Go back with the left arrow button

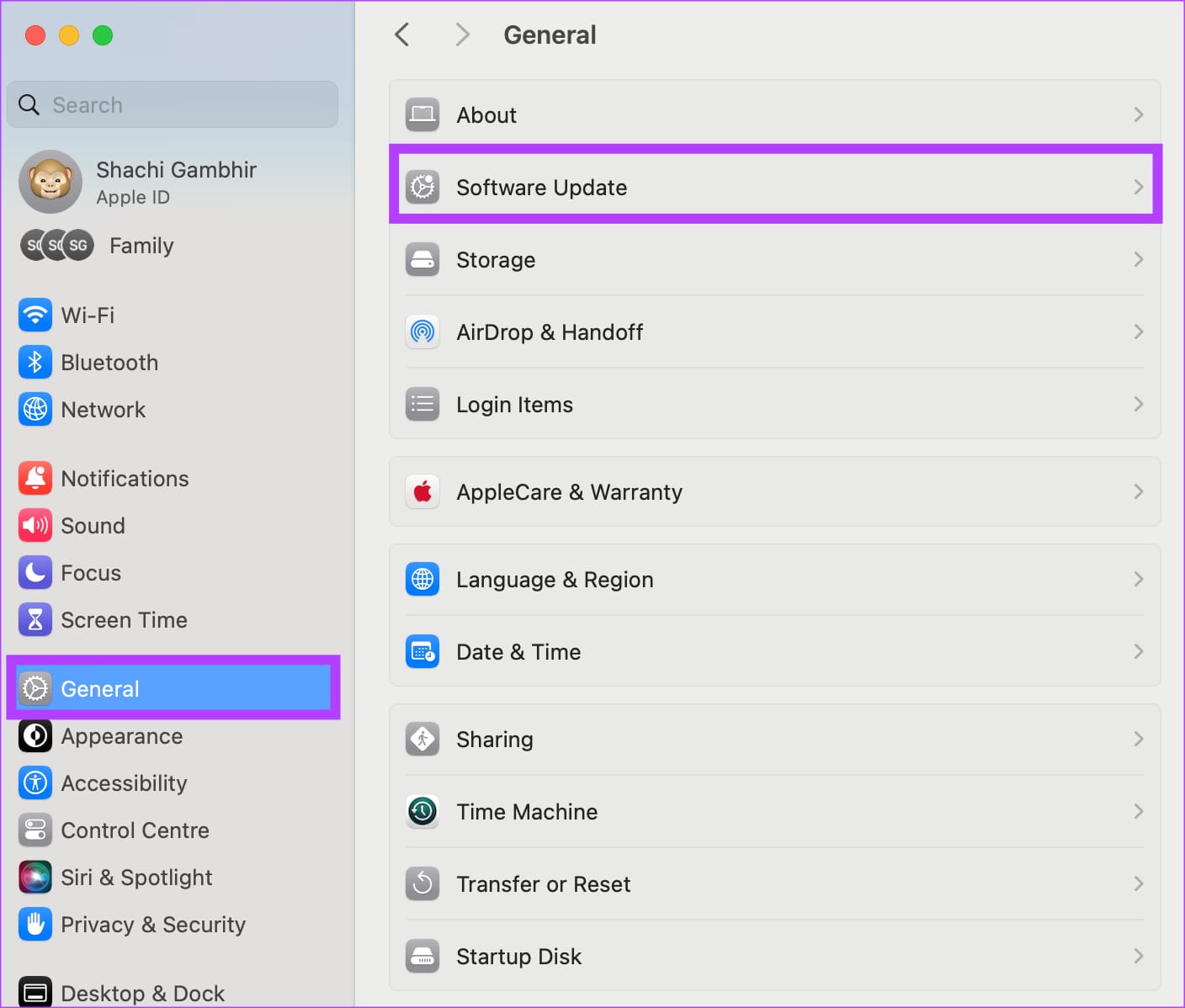coord(402,34)
